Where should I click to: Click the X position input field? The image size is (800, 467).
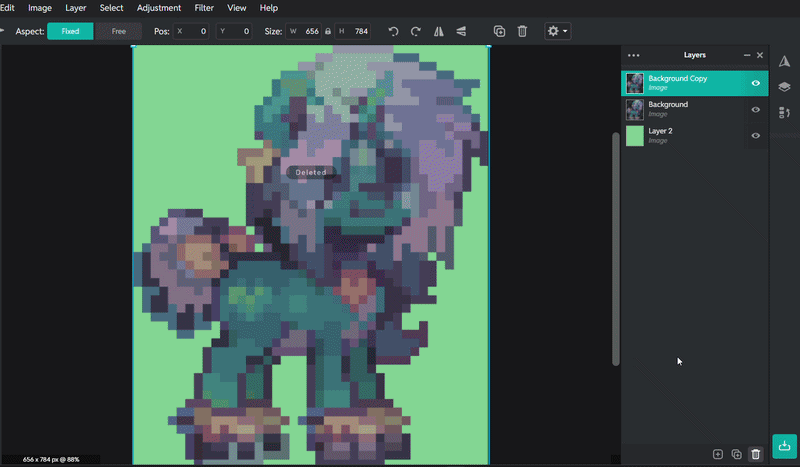(191, 31)
